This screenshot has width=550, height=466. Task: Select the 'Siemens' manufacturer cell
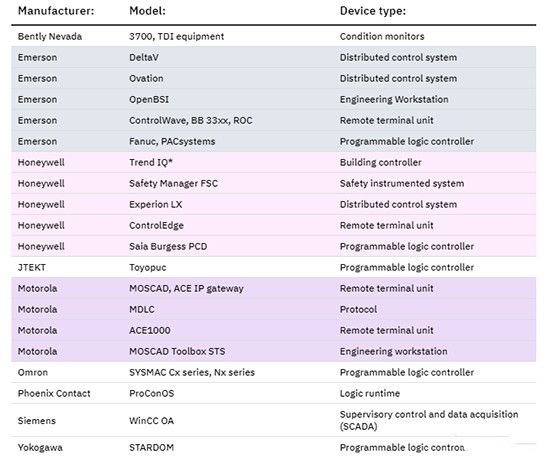pos(37,421)
